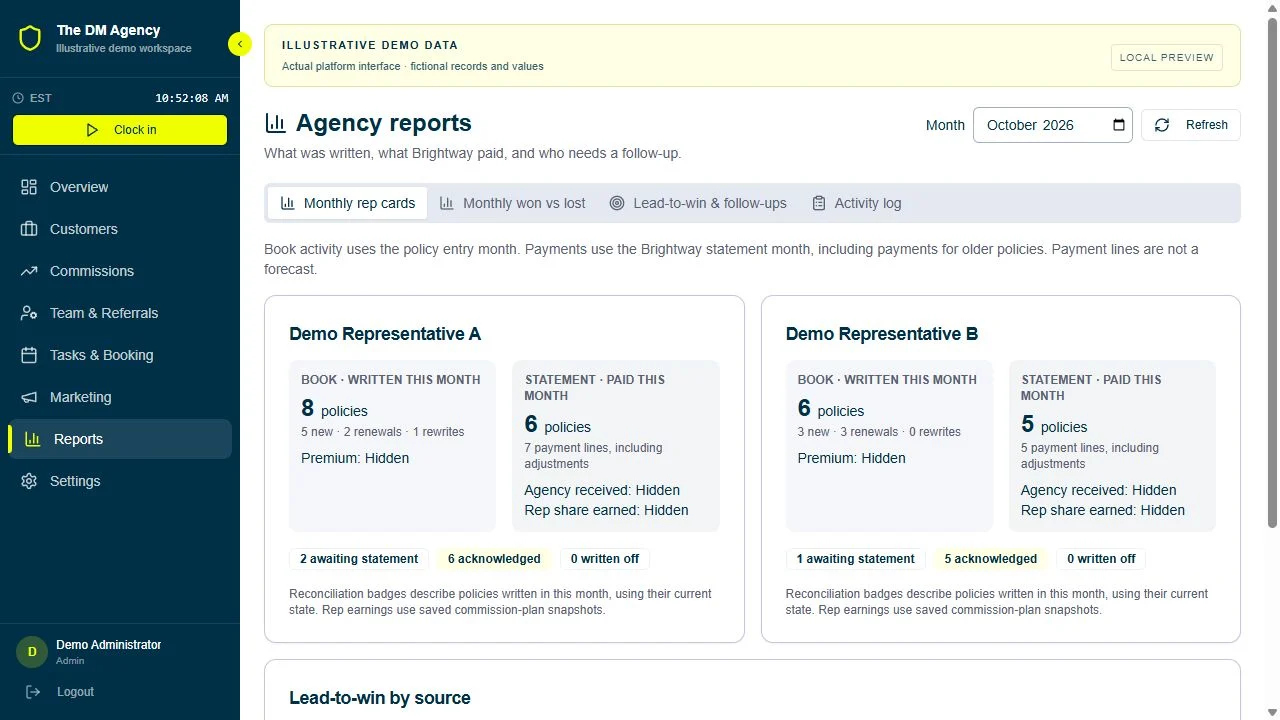Viewport: 1280px width, 720px height.
Task: Click the clock icon beside EST
Action: point(17,98)
